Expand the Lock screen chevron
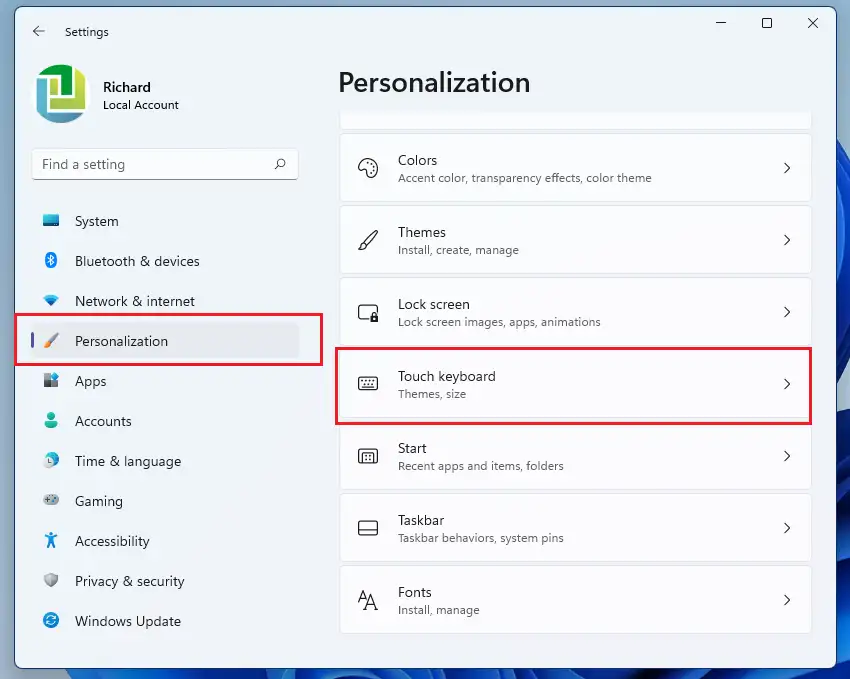850x679 pixels. (787, 312)
